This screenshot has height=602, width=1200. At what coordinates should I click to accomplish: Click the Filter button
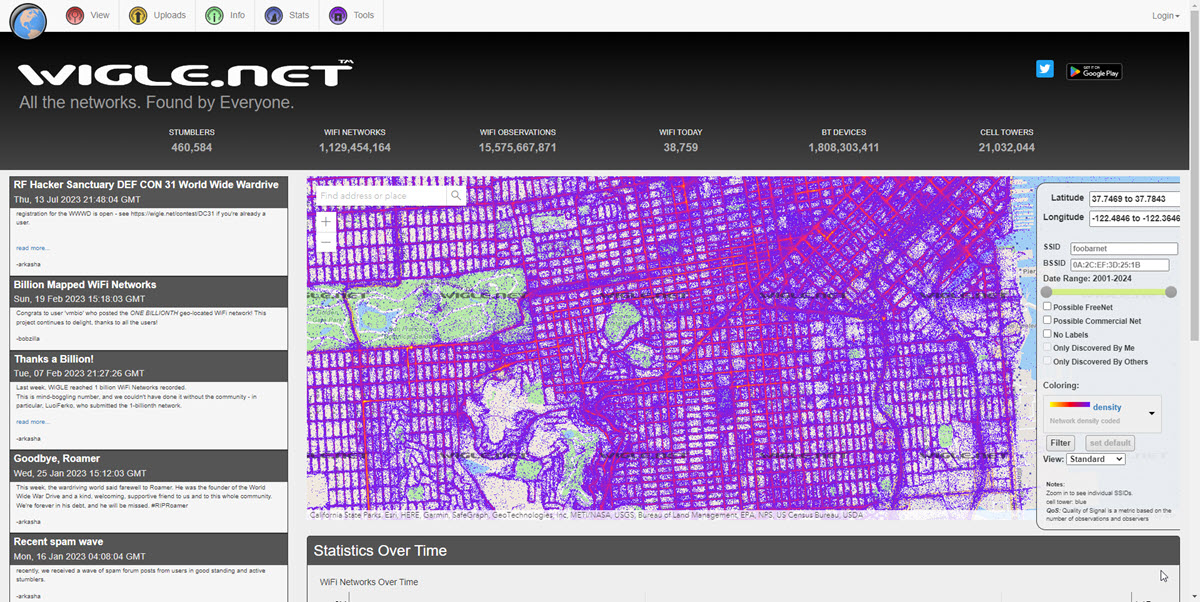click(x=1060, y=443)
